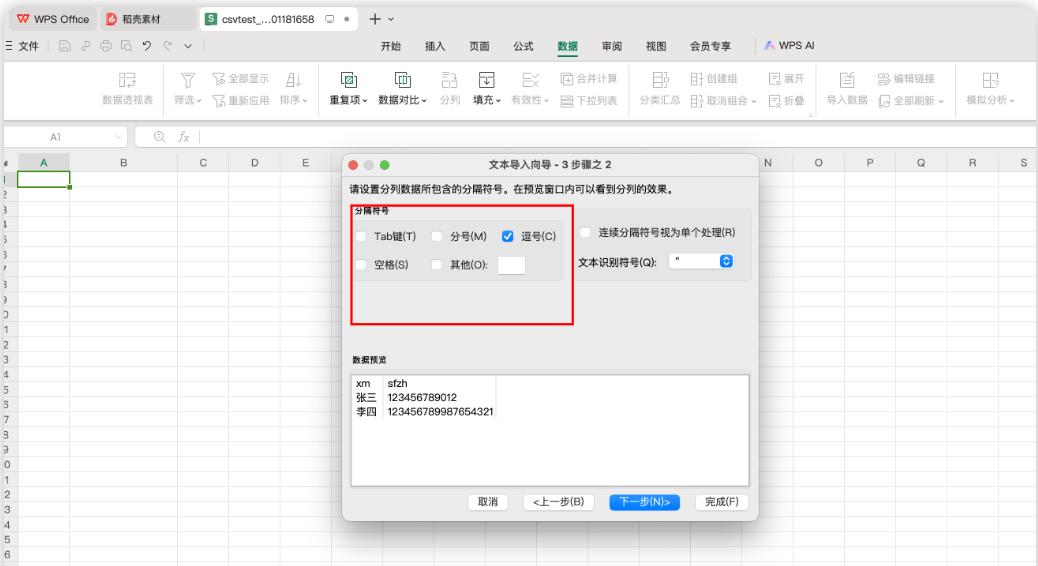Click the 重复项 duplicates icon

(x=348, y=81)
